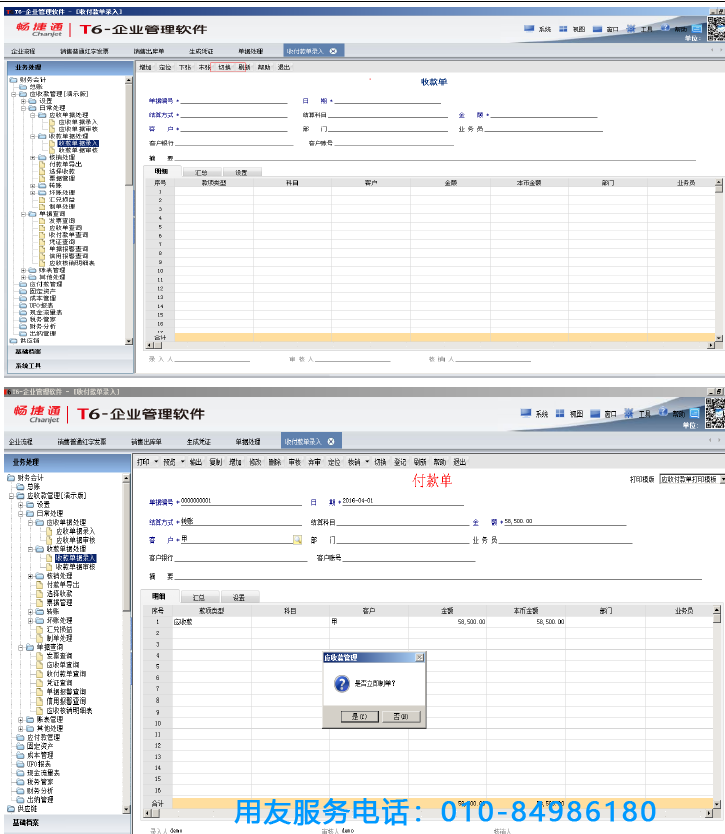Click 删除 on lower window toolbar

pyautogui.click(x=275, y=462)
